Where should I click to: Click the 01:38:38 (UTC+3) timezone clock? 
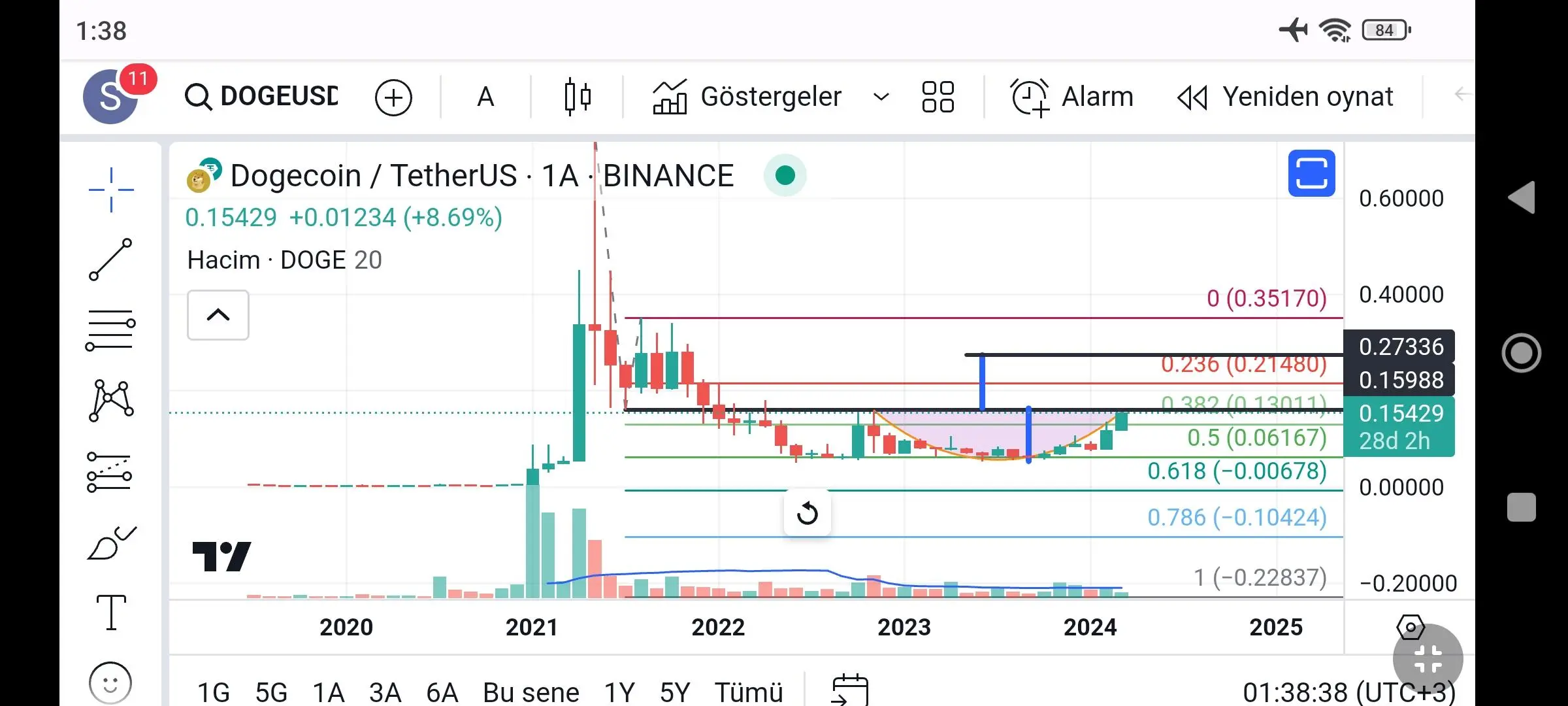pyautogui.click(x=1349, y=692)
